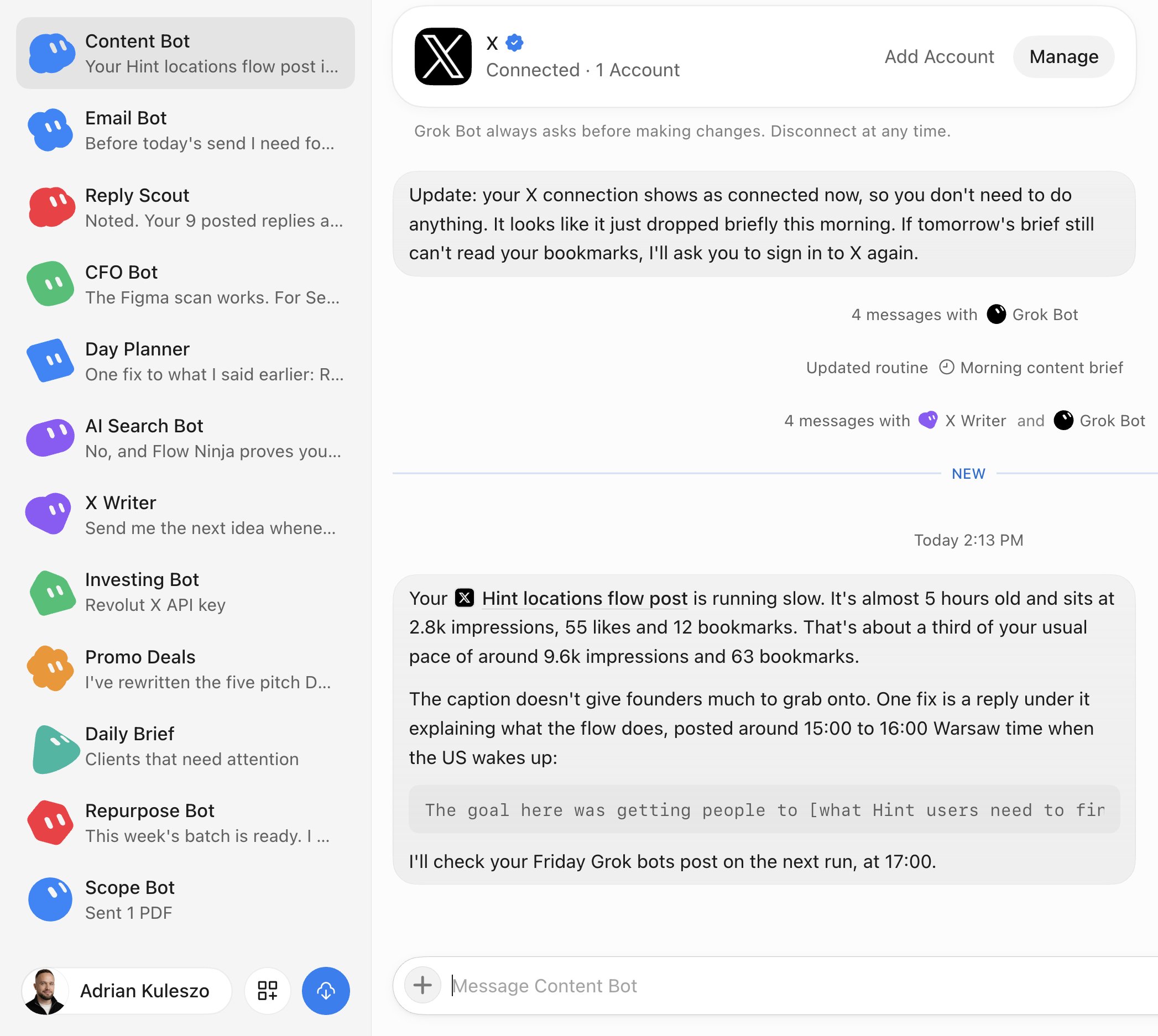
Task: Click the Reply Scout red avatar icon
Action: coord(51,207)
